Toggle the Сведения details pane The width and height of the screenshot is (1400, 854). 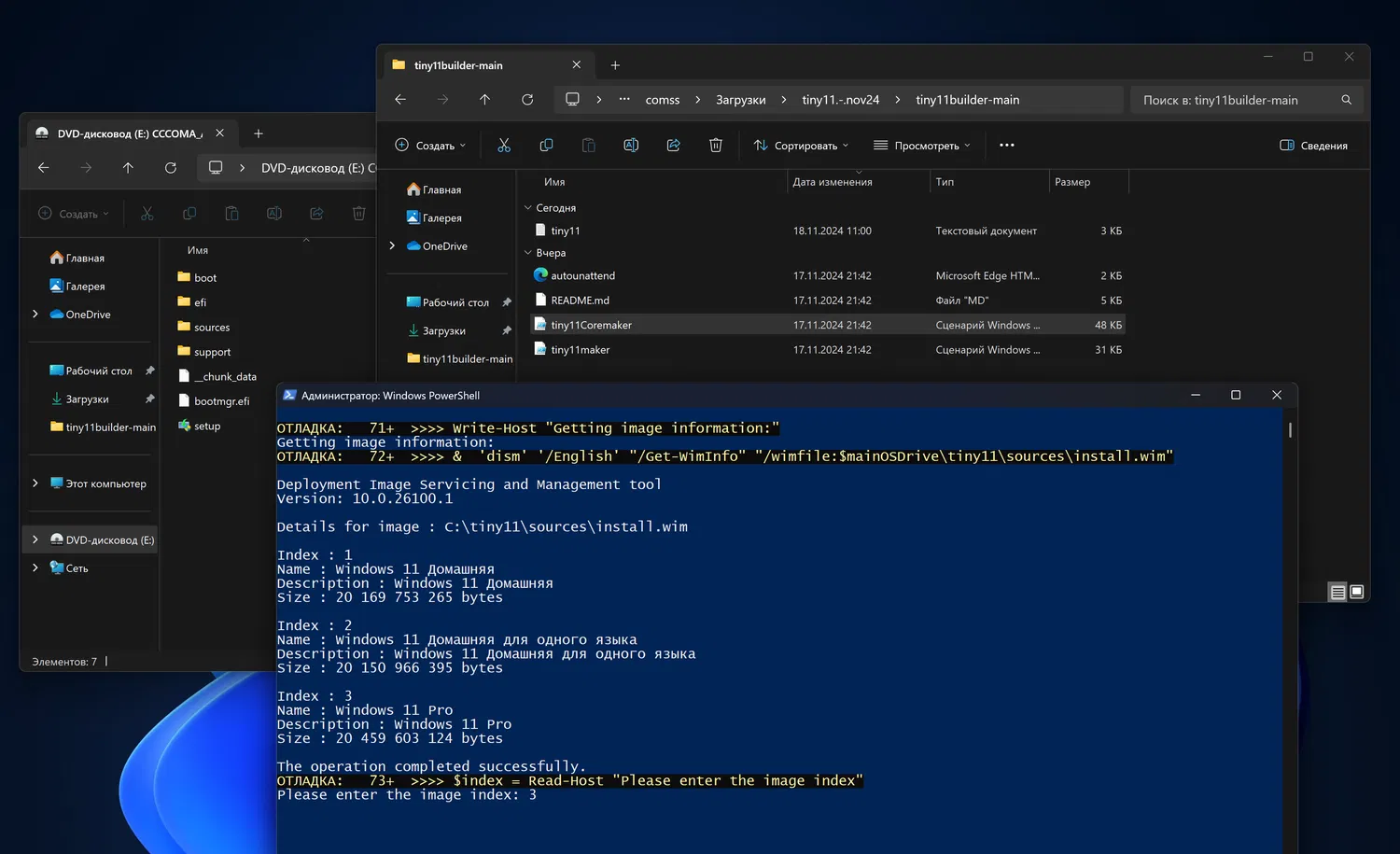1313,146
